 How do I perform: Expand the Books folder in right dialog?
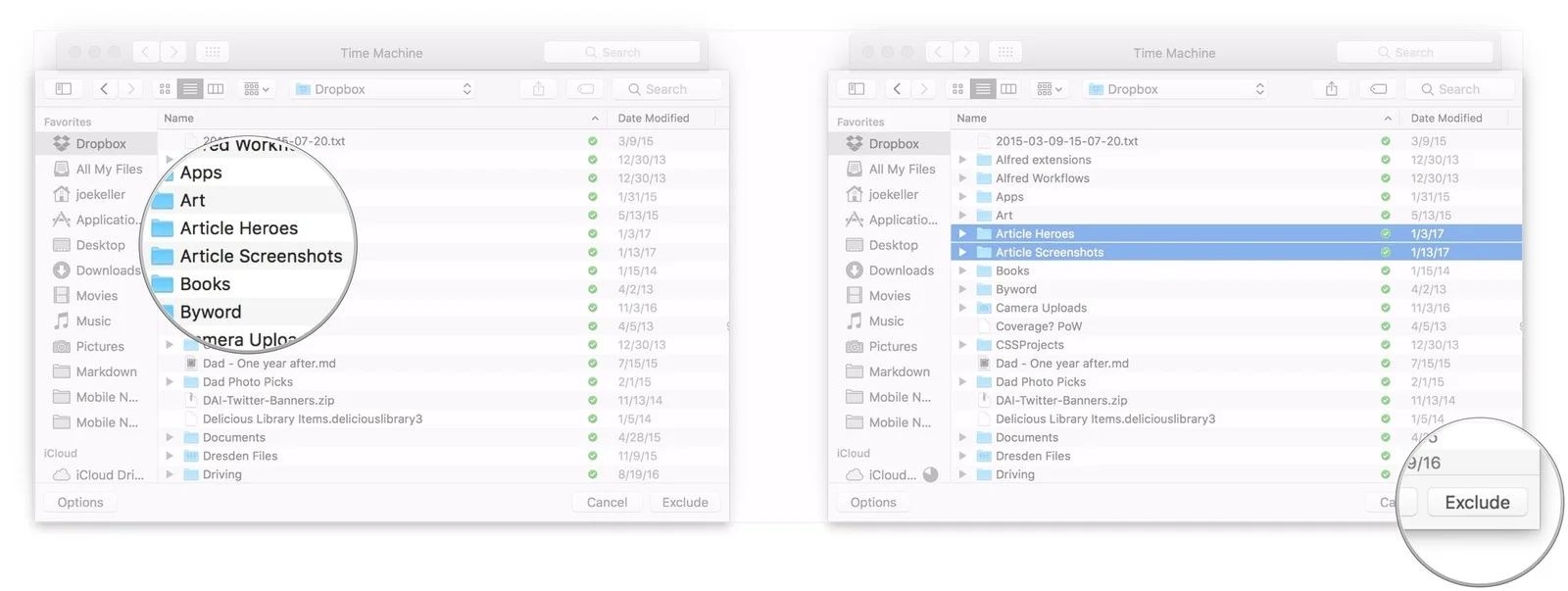pos(962,271)
